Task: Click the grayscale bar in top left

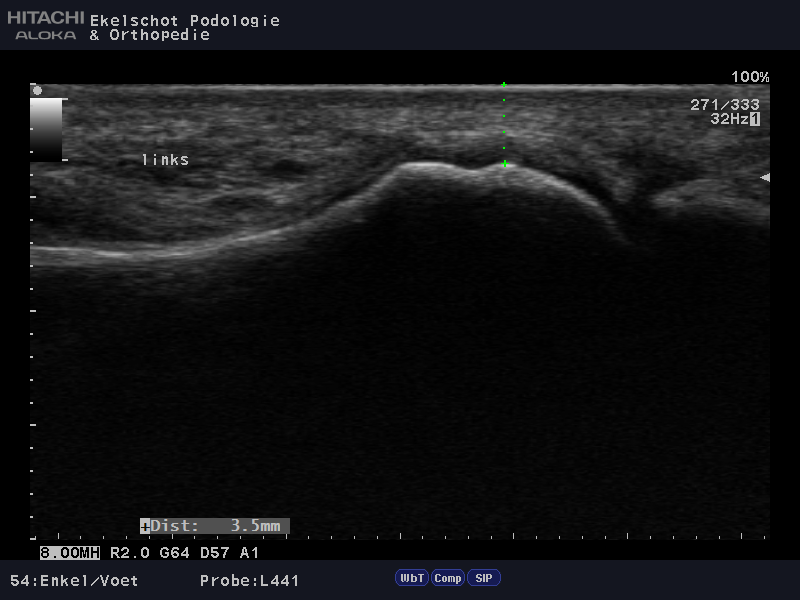Action: coord(46,130)
